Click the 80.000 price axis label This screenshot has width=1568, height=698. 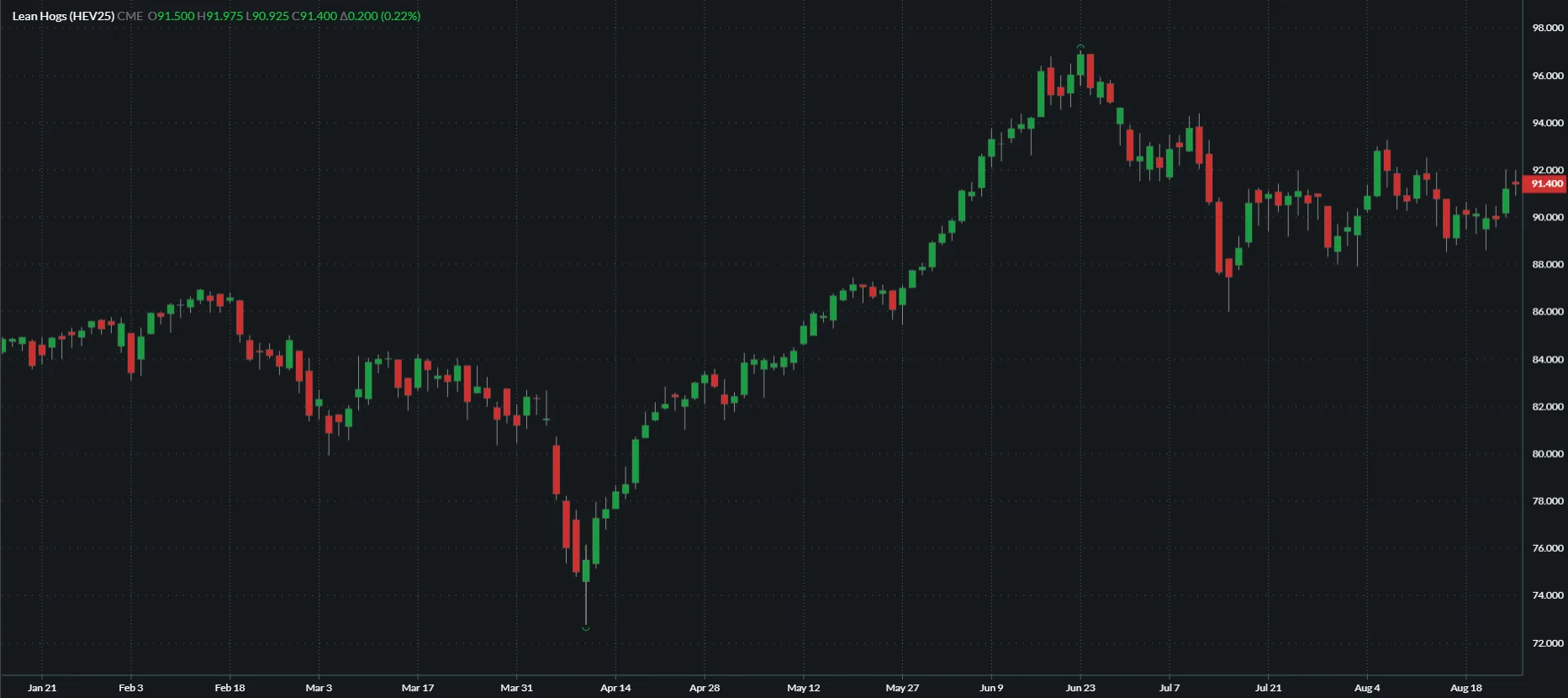(1547, 453)
